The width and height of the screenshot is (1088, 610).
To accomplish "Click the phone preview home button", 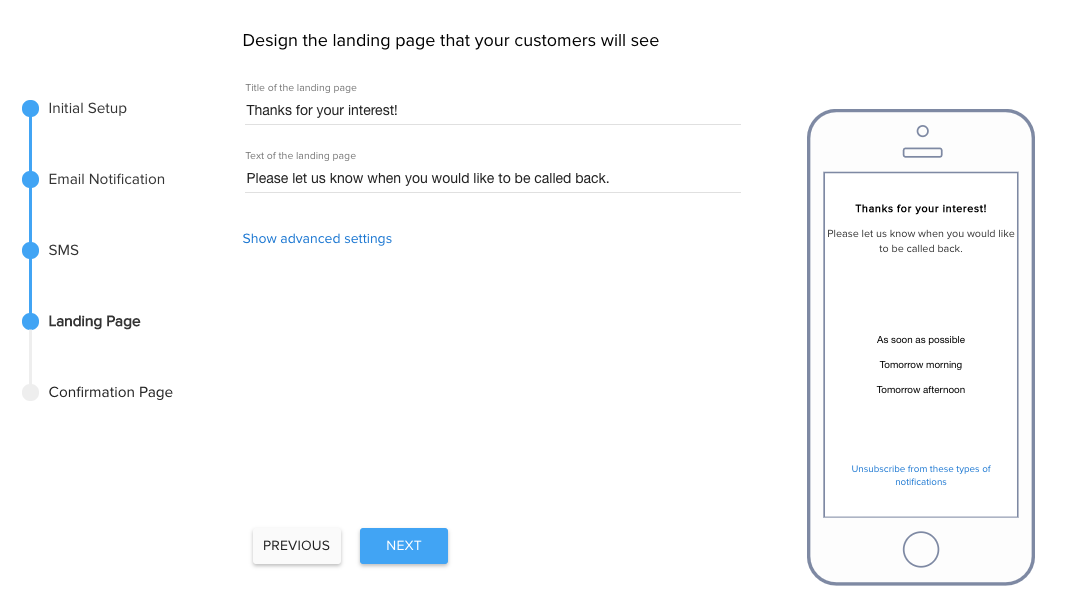I will 921,550.
